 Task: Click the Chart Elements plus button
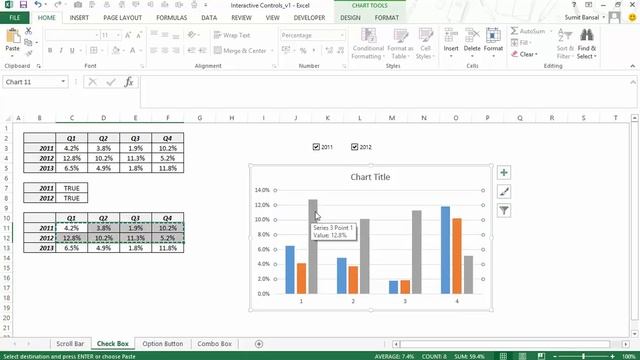[x=504, y=173]
